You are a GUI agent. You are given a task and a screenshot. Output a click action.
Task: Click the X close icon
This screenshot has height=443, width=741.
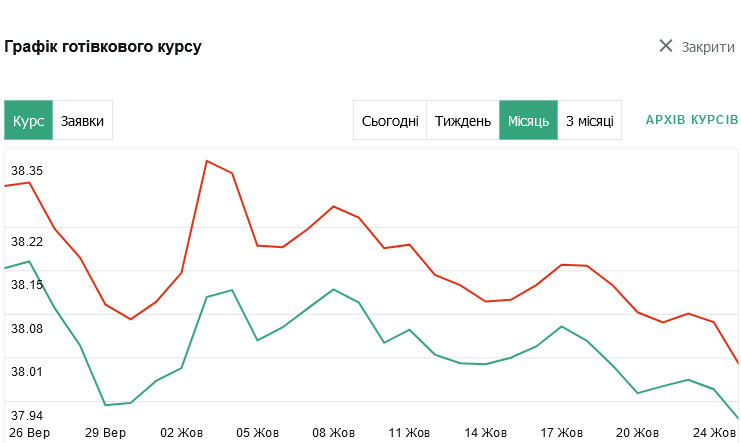click(666, 46)
